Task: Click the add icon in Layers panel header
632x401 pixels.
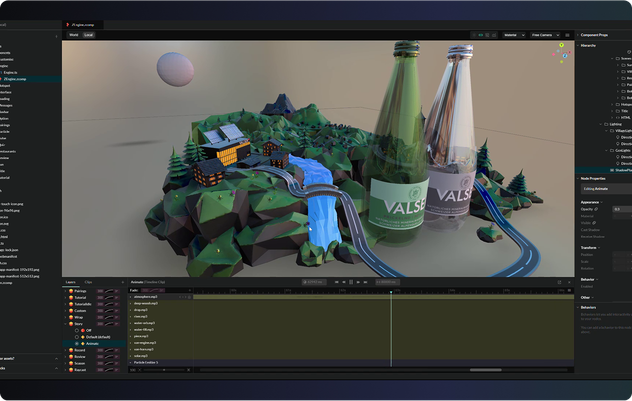Action: click(121, 282)
